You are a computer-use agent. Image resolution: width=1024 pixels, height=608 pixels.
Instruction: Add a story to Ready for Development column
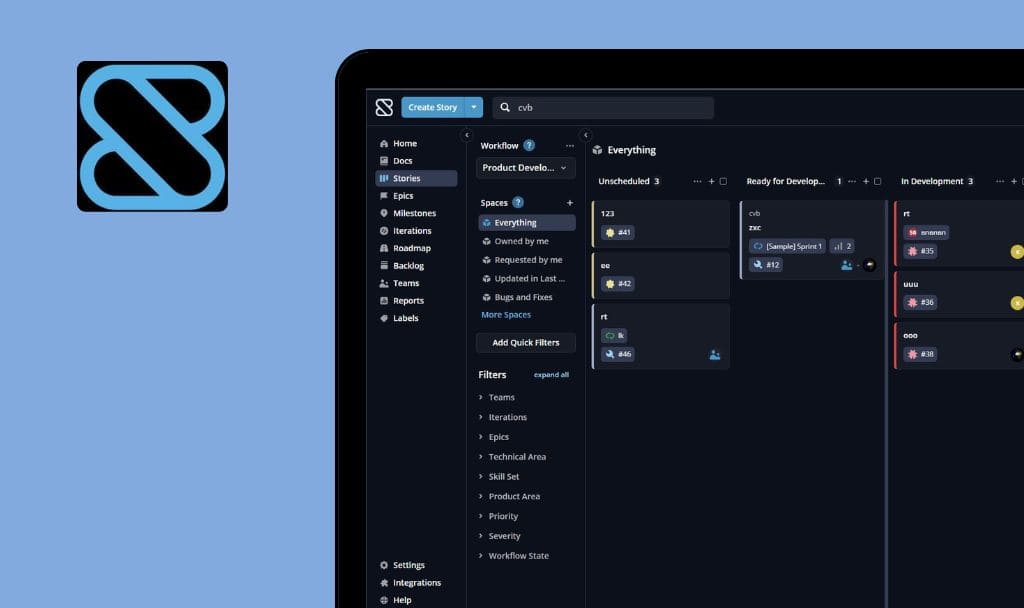(865, 181)
